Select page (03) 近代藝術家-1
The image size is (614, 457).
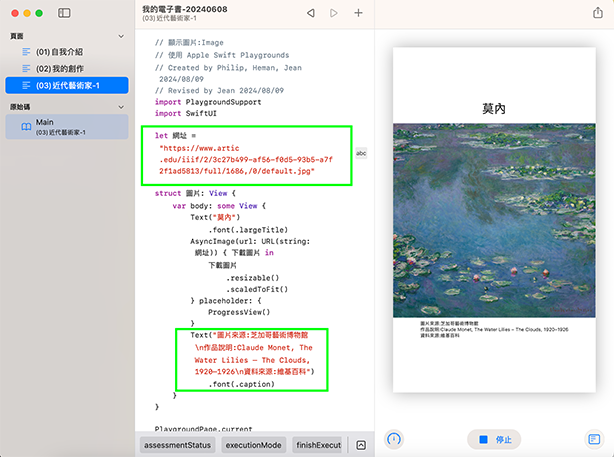65,85
